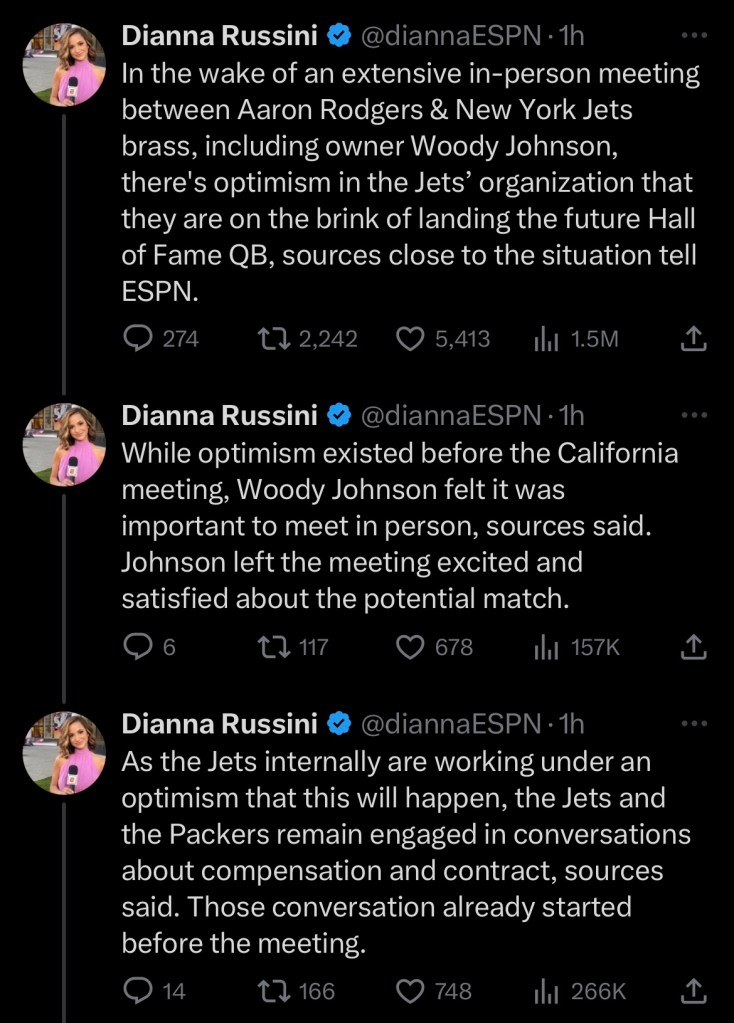Open more options on the second tweet
734x1023 pixels.
[693, 413]
